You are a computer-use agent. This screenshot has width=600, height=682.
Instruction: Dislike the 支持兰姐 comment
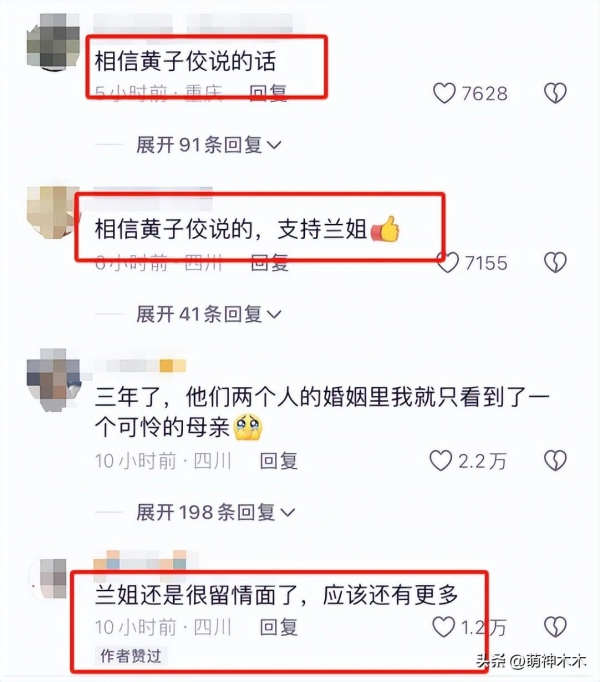(556, 262)
